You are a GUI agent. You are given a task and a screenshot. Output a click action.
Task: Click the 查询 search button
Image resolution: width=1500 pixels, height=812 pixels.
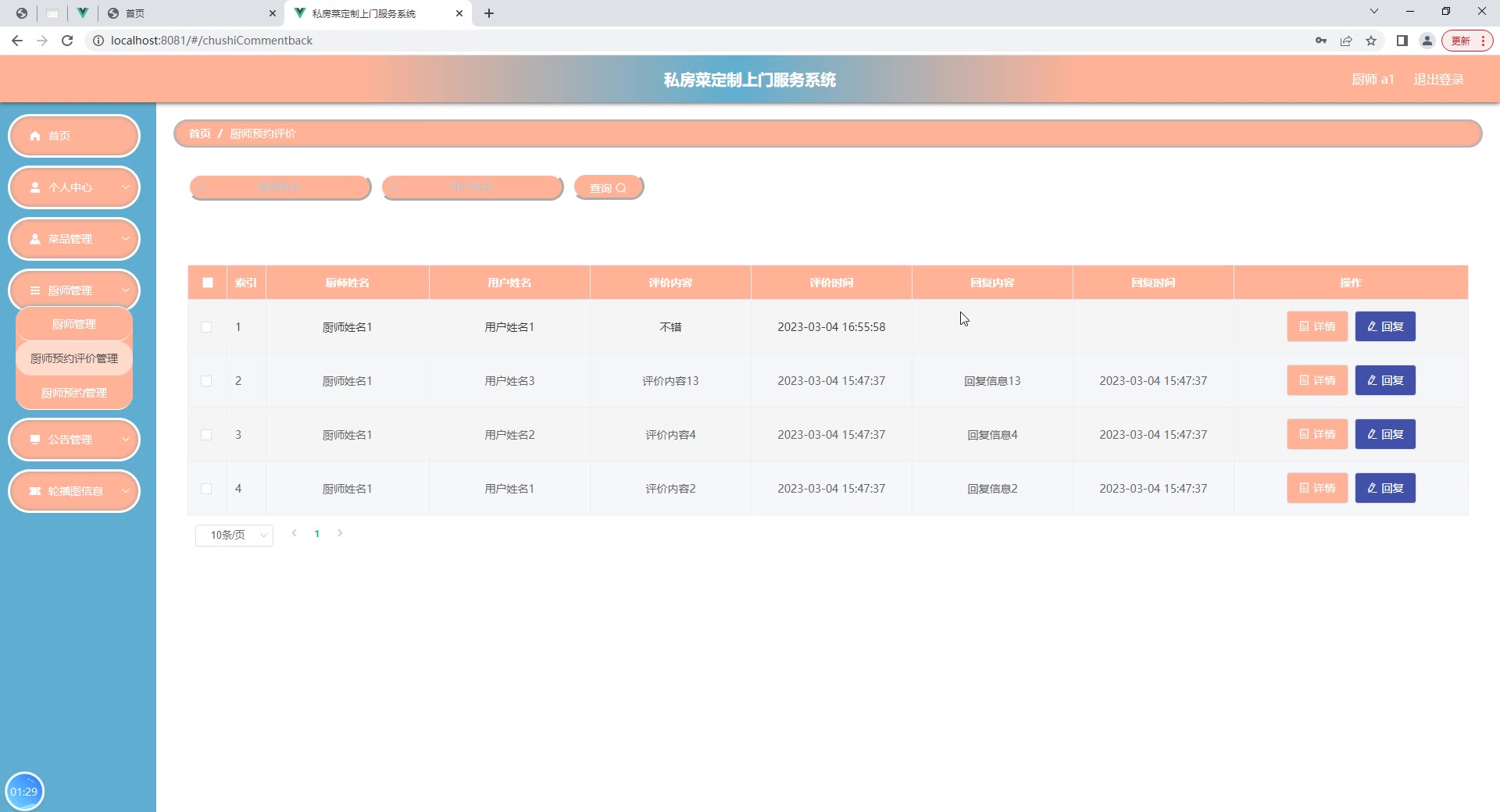coord(609,187)
